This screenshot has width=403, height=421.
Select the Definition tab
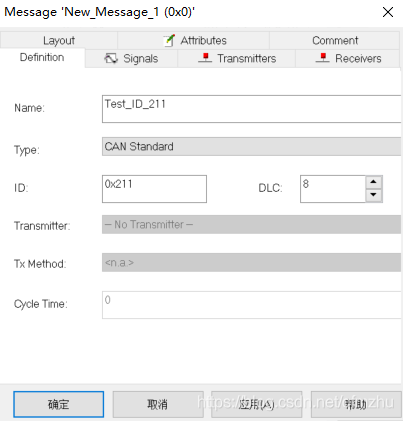click(42, 57)
